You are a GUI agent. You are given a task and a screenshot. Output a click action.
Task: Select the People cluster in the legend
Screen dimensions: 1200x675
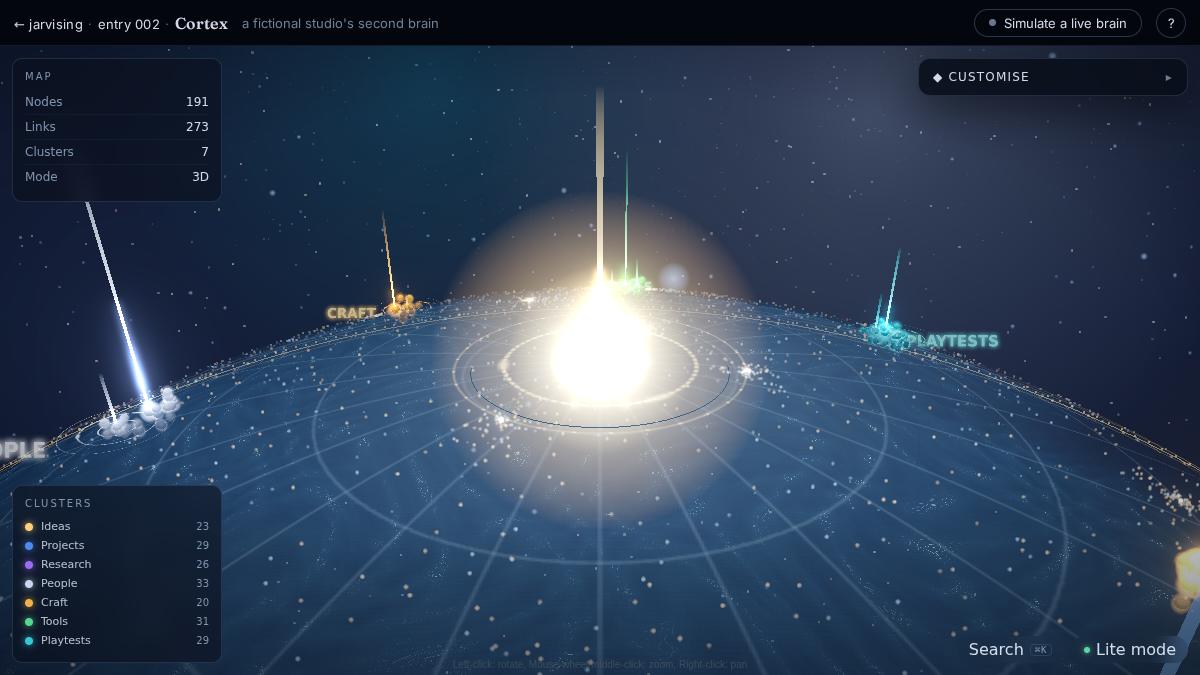(x=117, y=583)
